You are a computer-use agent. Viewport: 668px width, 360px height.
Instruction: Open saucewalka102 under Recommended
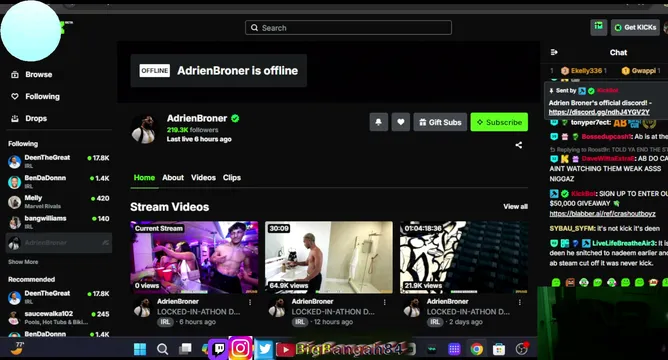[59, 317]
